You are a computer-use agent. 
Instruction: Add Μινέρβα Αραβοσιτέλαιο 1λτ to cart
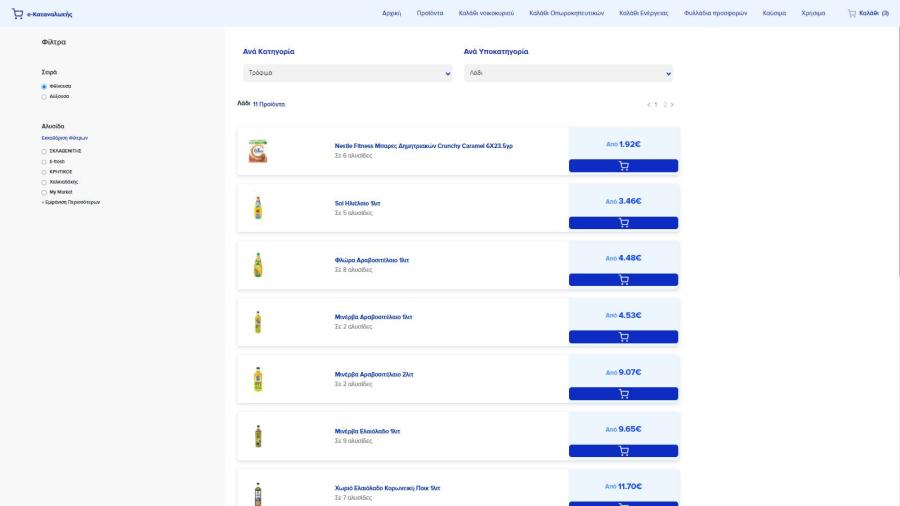tap(623, 337)
